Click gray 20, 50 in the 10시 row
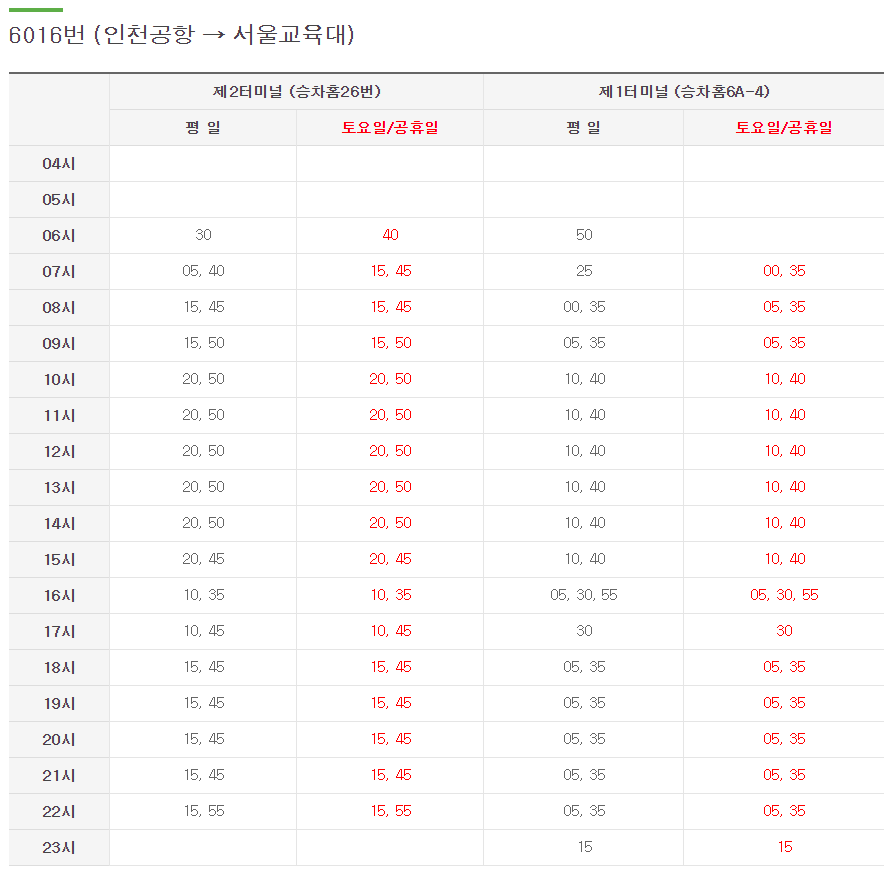The height and width of the screenshot is (874, 894). 203,379
